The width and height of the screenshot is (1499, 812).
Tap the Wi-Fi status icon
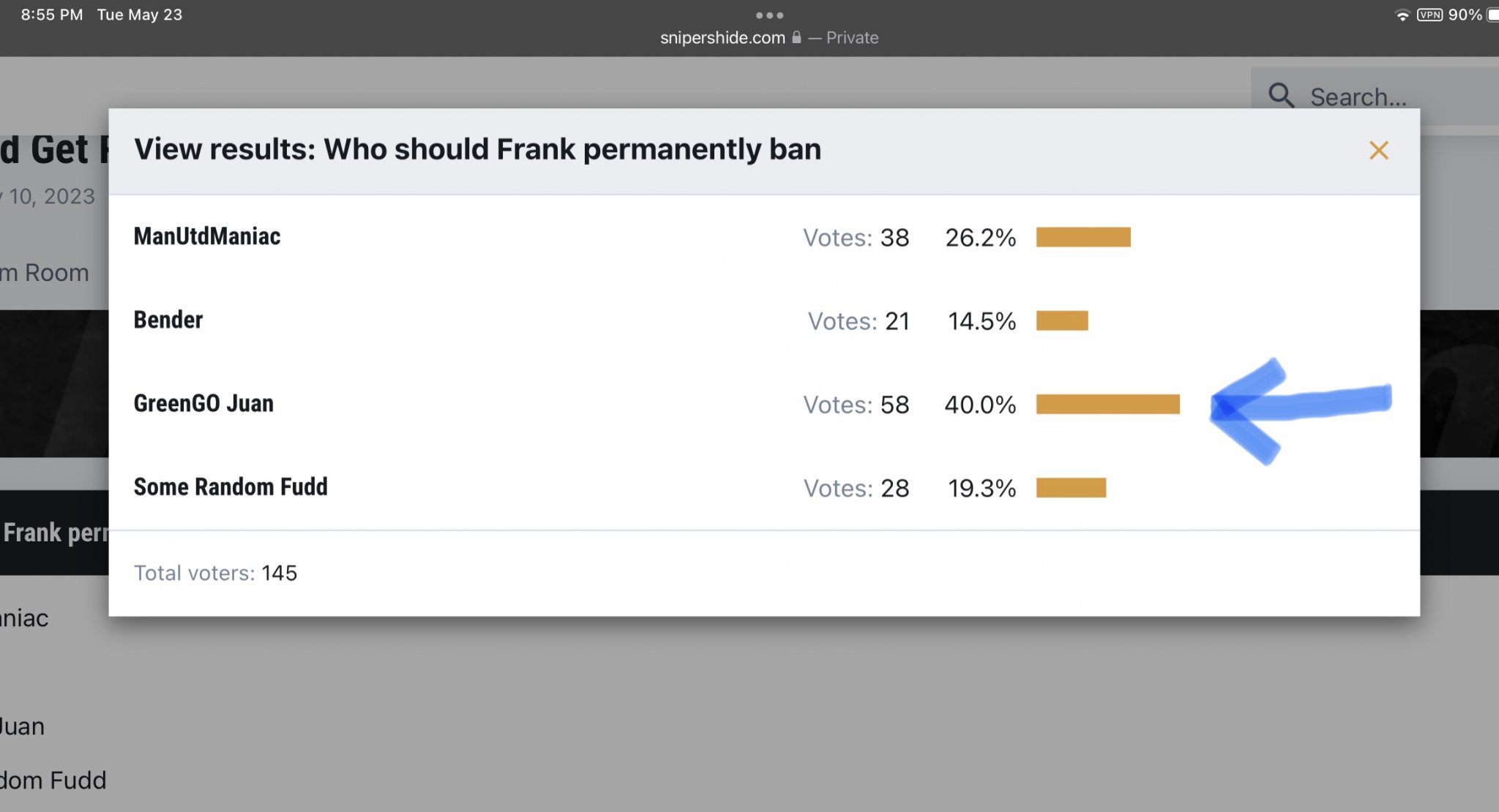(x=1402, y=15)
